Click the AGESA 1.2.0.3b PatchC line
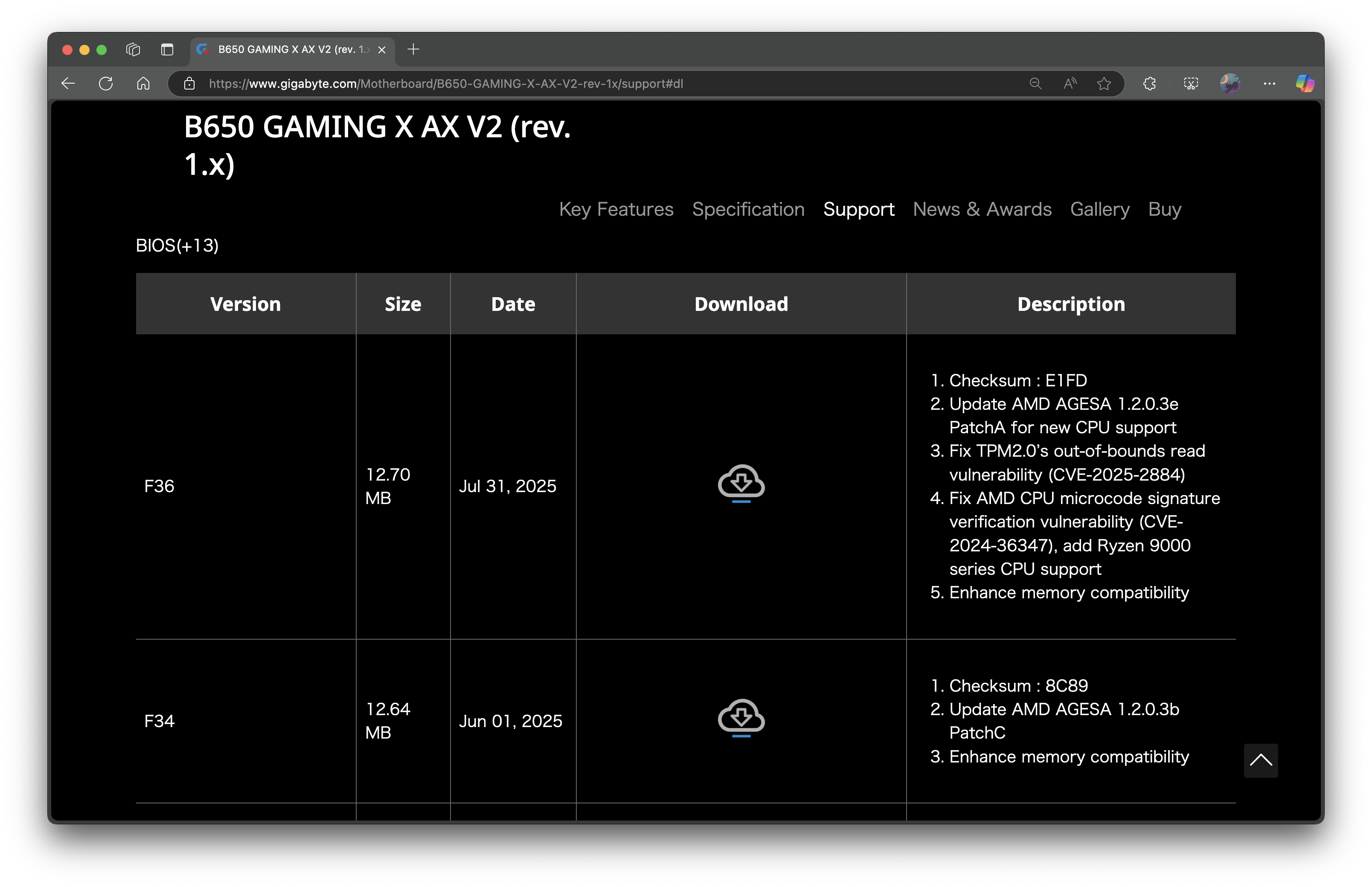The height and width of the screenshot is (887, 1372). point(1064,721)
